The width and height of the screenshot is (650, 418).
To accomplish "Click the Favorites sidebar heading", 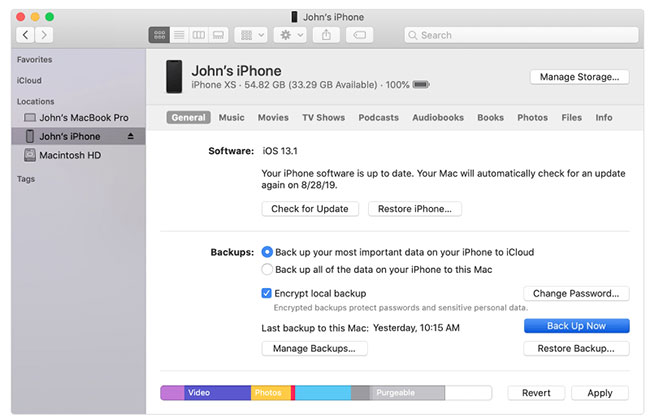I will click(34, 60).
